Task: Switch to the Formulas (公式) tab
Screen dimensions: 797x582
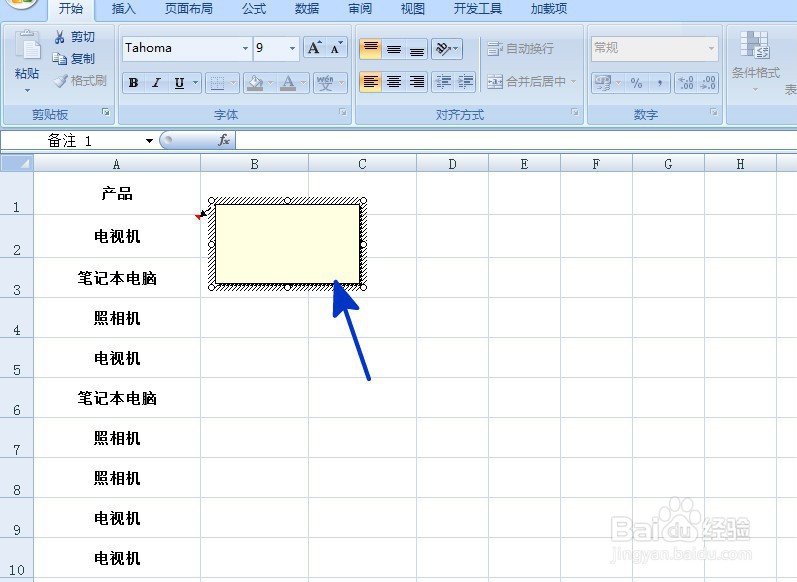Action: [254, 9]
